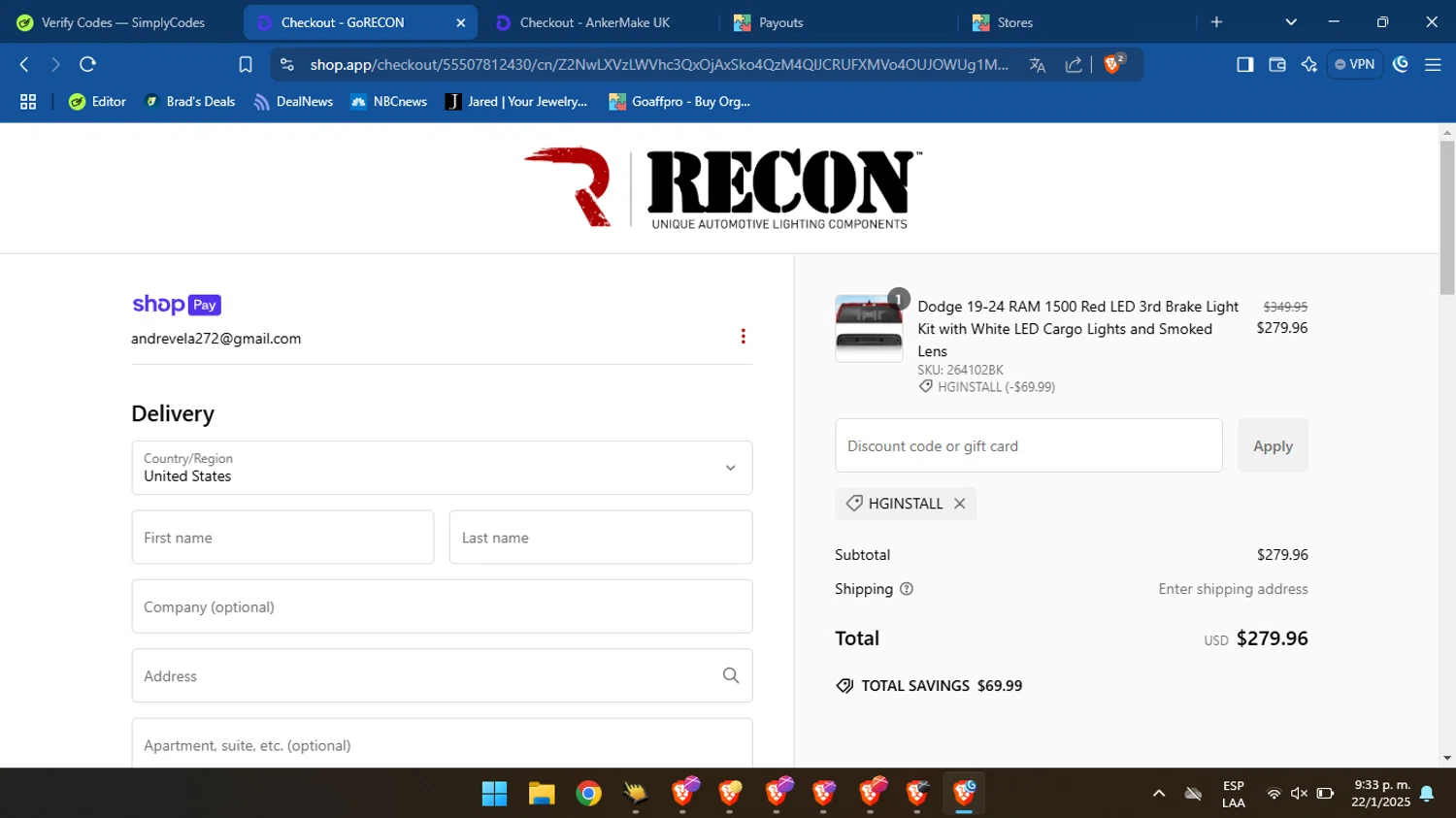Show hidden system tray icons
This screenshot has width=1456, height=818.
[x=1158, y=794]
